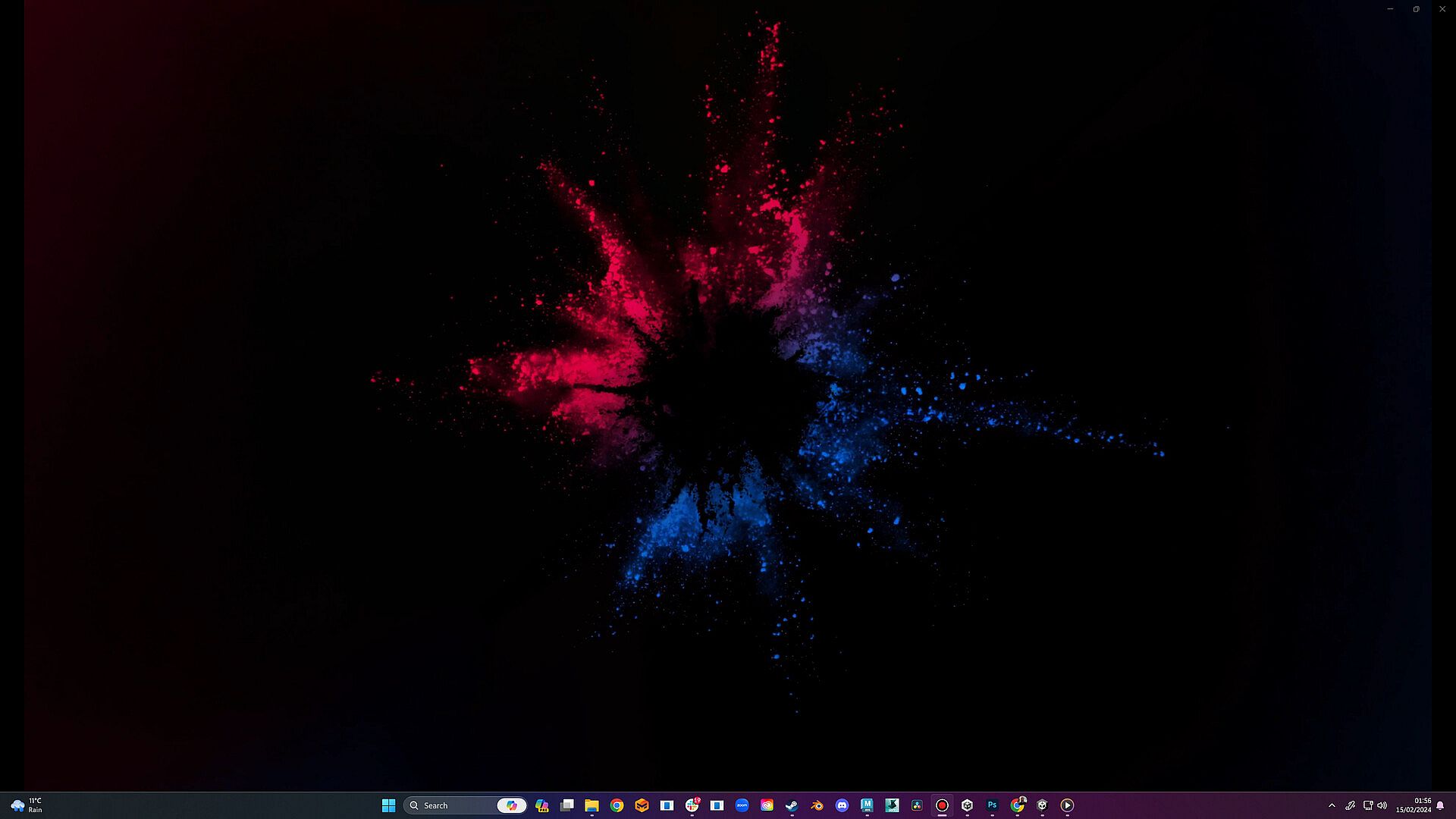Launch Copilot from the search box
Viewport: 1456px width, 819px height.
click(x=512, y=805)
